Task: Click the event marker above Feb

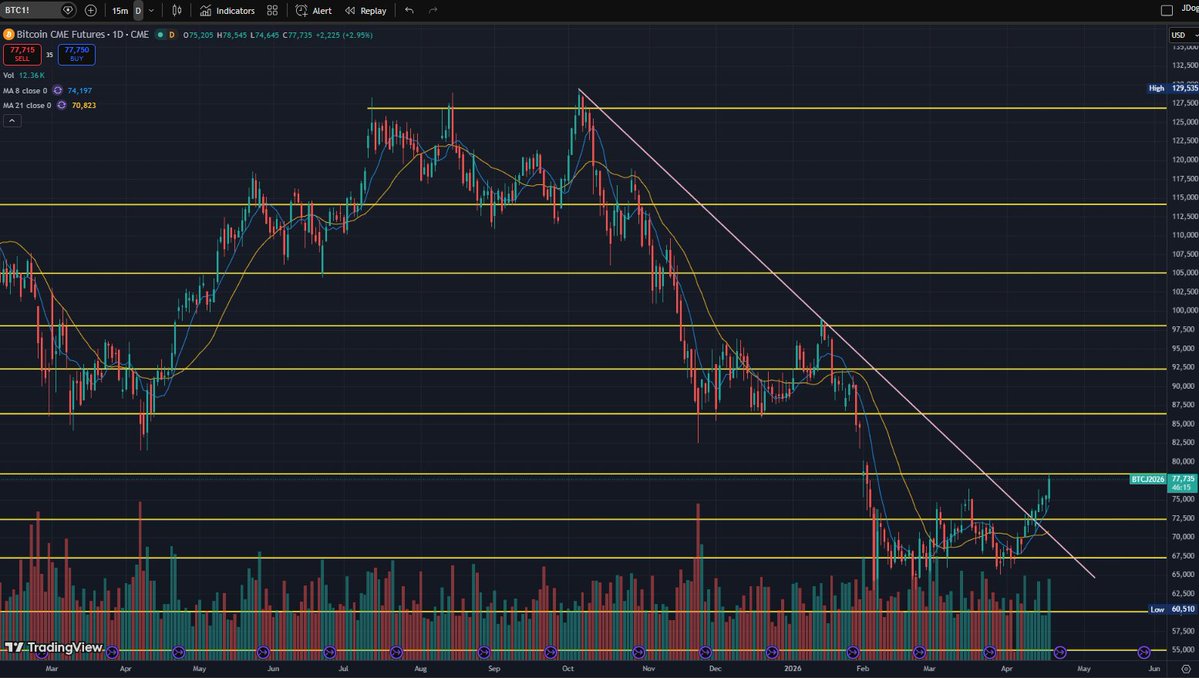Action: pos(853,652)
